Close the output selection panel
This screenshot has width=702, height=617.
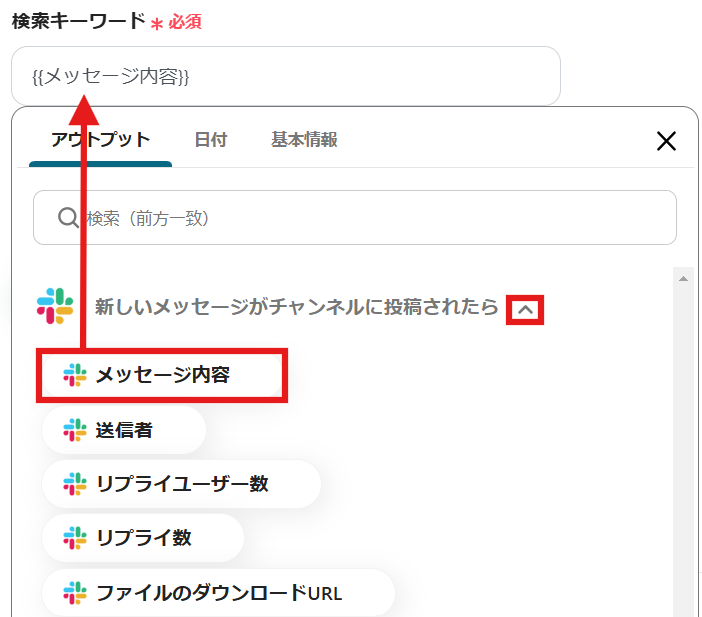[666, 141]
